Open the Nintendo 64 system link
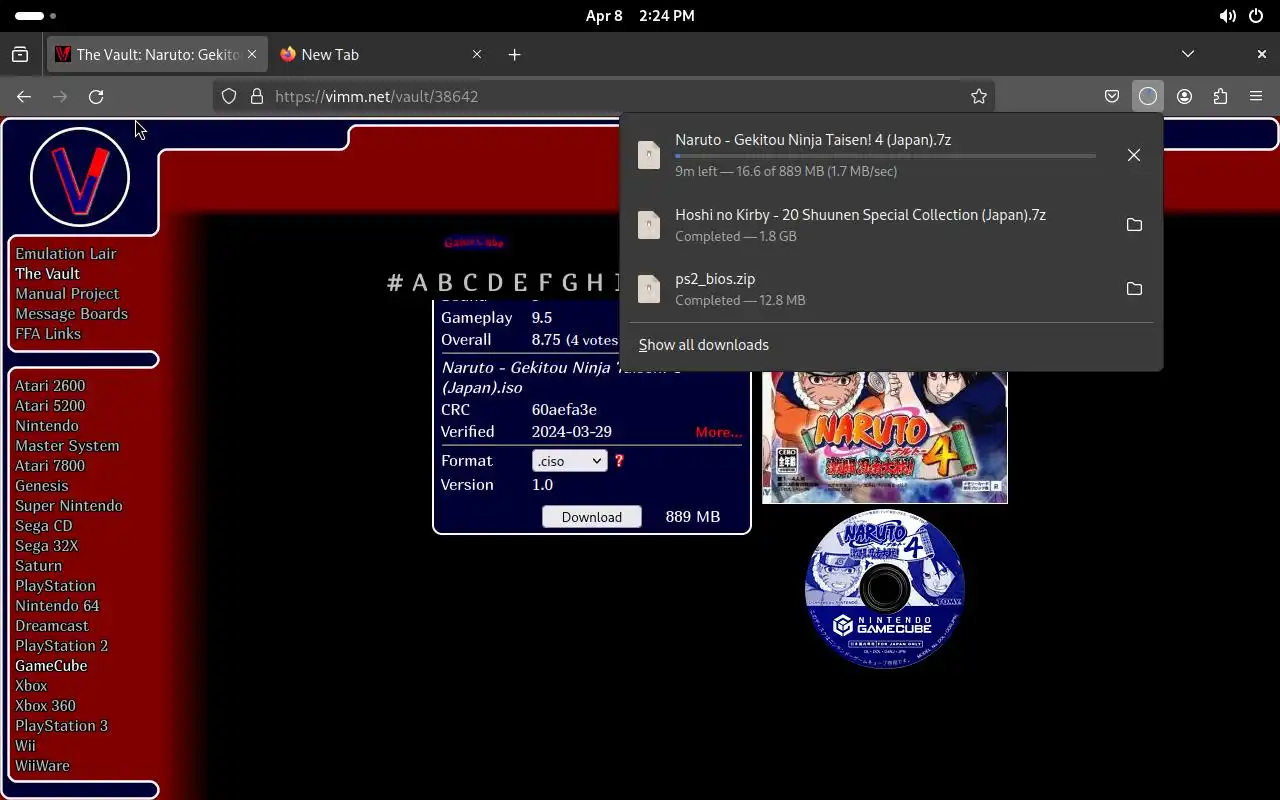Image resolution: width=1280 pixels, height=800 pixels. point(57,606)
